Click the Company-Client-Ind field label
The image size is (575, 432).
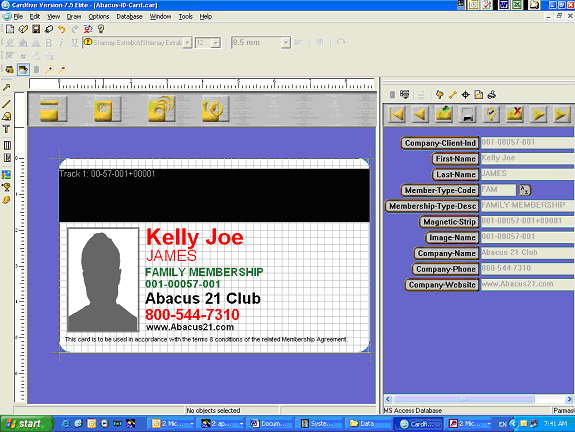coord(440,143)
